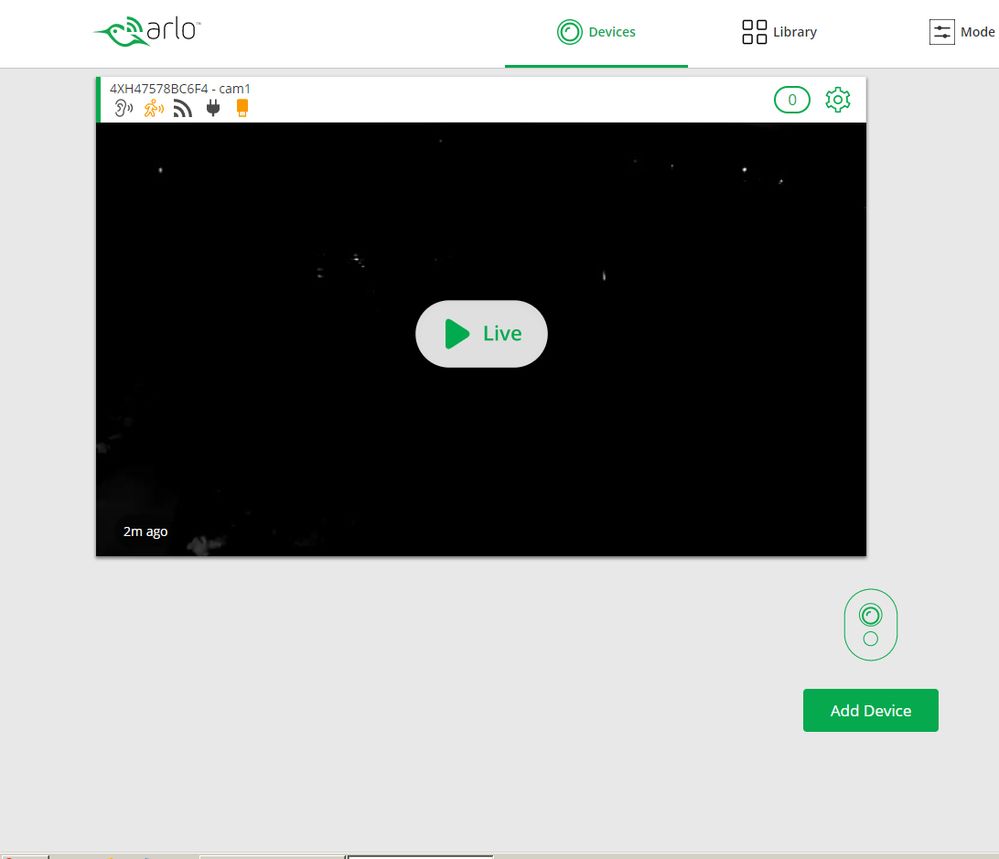Click the Add Device button
This screenshot has width=999, height=859.
[870, 711]
